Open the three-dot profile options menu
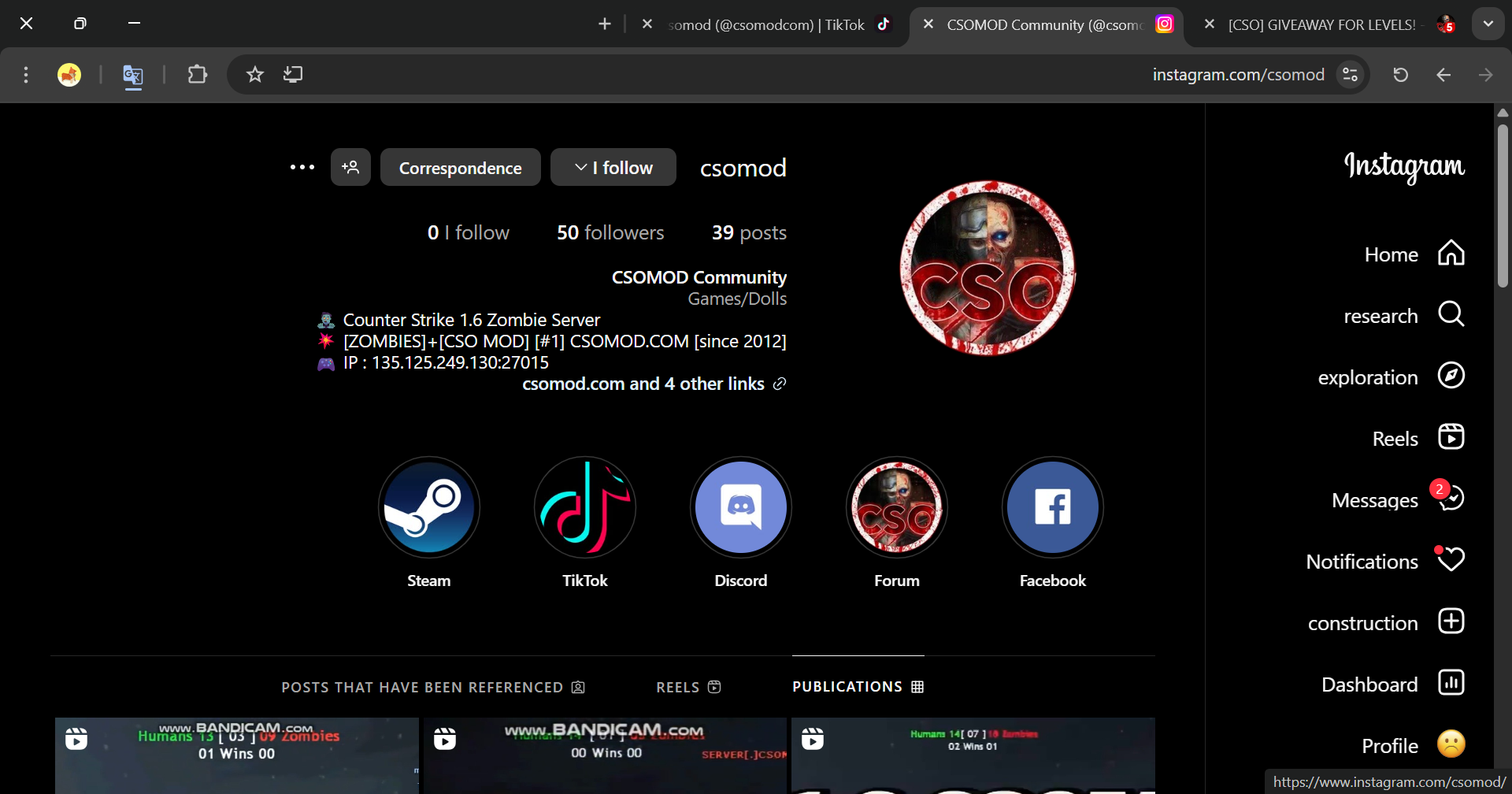This screenshot has height=794, width=1512. [x=302, y=168]
